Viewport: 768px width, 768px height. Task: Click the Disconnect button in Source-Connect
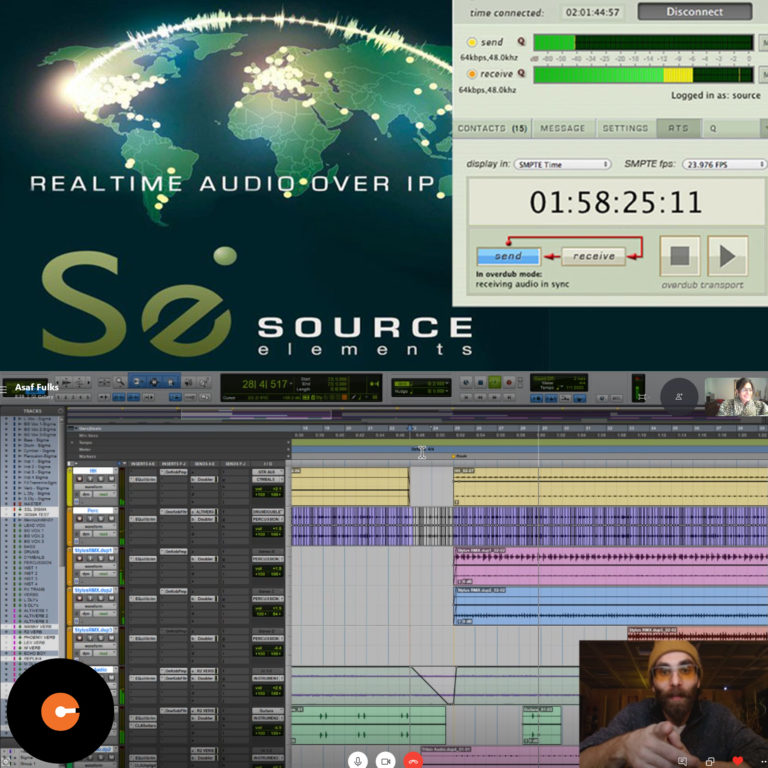click(695, 12)
